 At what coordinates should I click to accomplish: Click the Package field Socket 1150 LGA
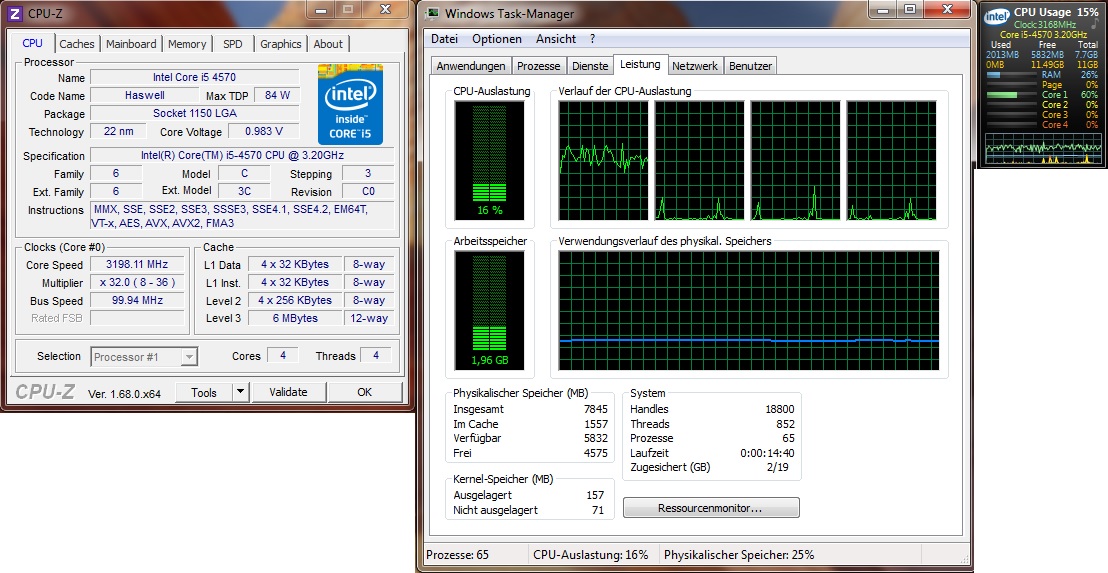pyautogui.click(x=194, y=113)
